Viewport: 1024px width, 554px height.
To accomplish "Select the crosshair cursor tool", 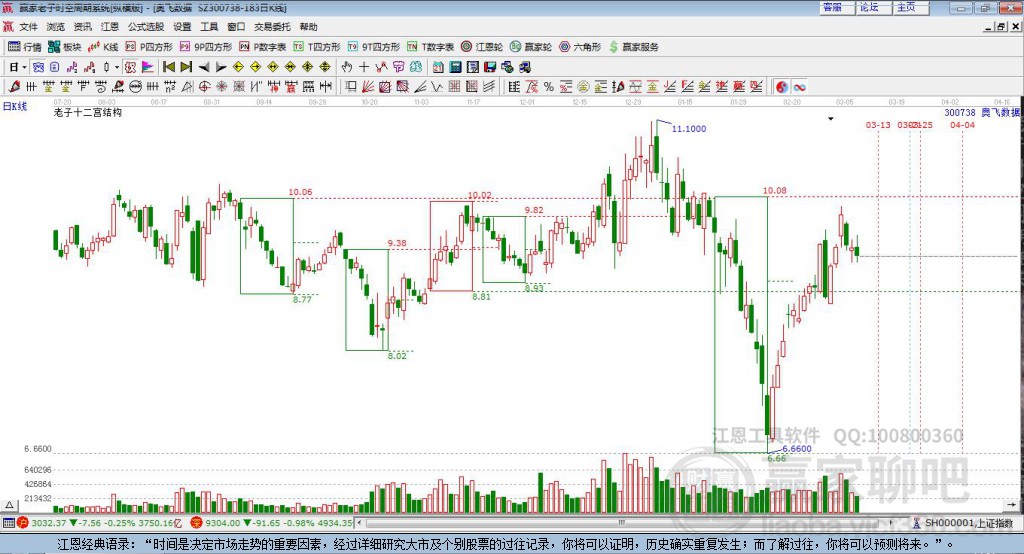I will (364, 67).
